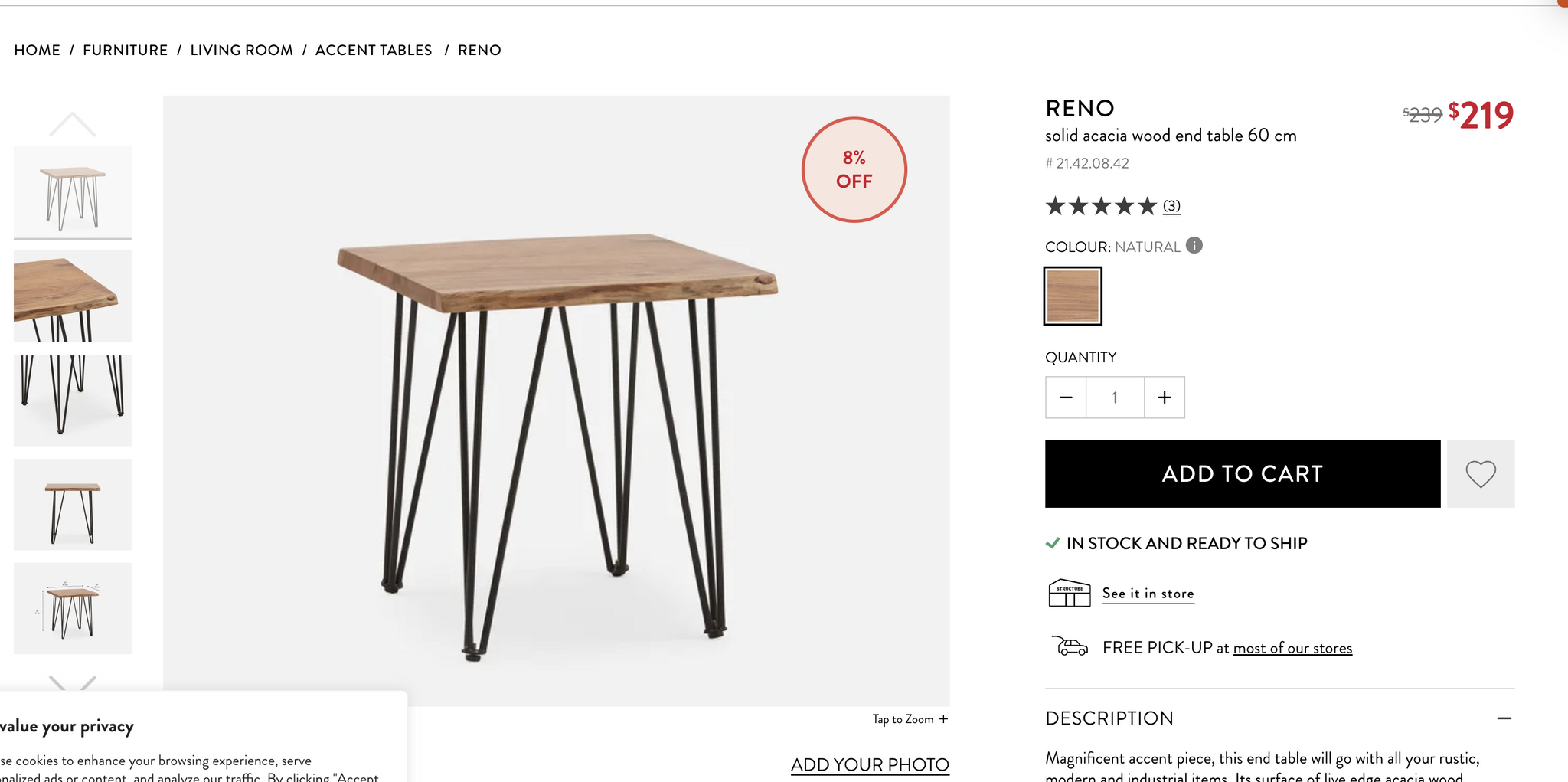
Task: Click the Add to Cart button
Action: click(x=1242, y=474)
